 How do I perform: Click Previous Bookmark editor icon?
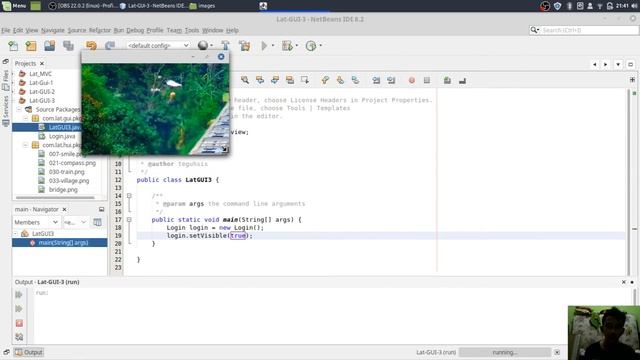pyautogui.click(x=325, y=80)
